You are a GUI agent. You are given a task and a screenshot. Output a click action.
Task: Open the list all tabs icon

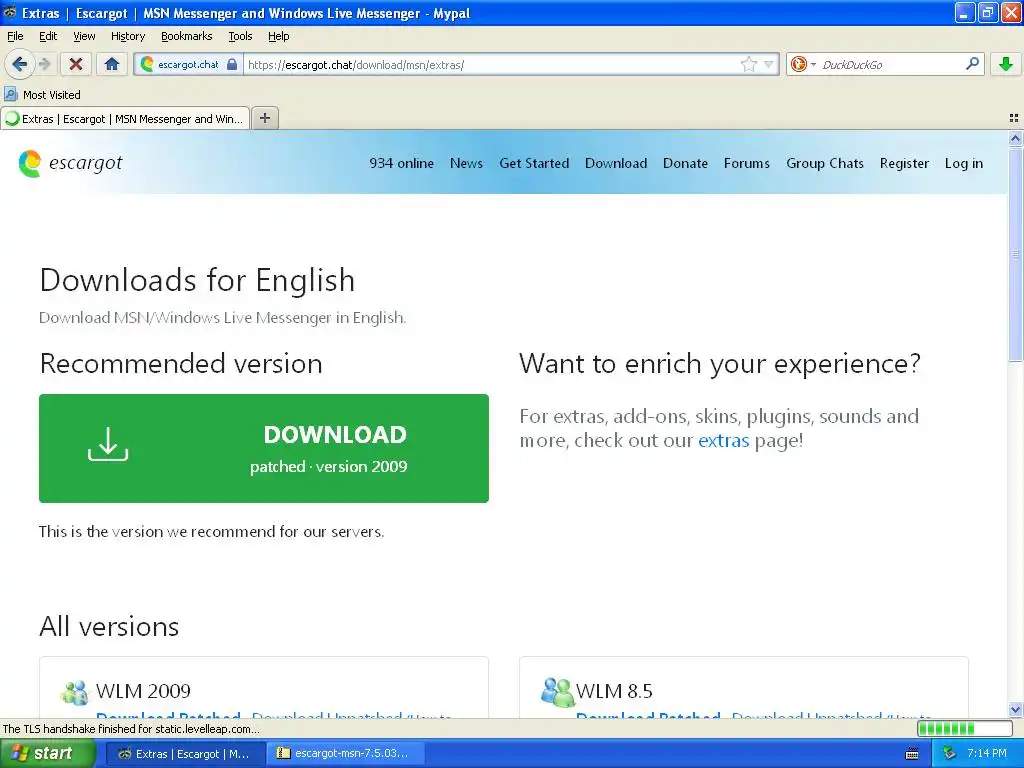coord(1014,118)
